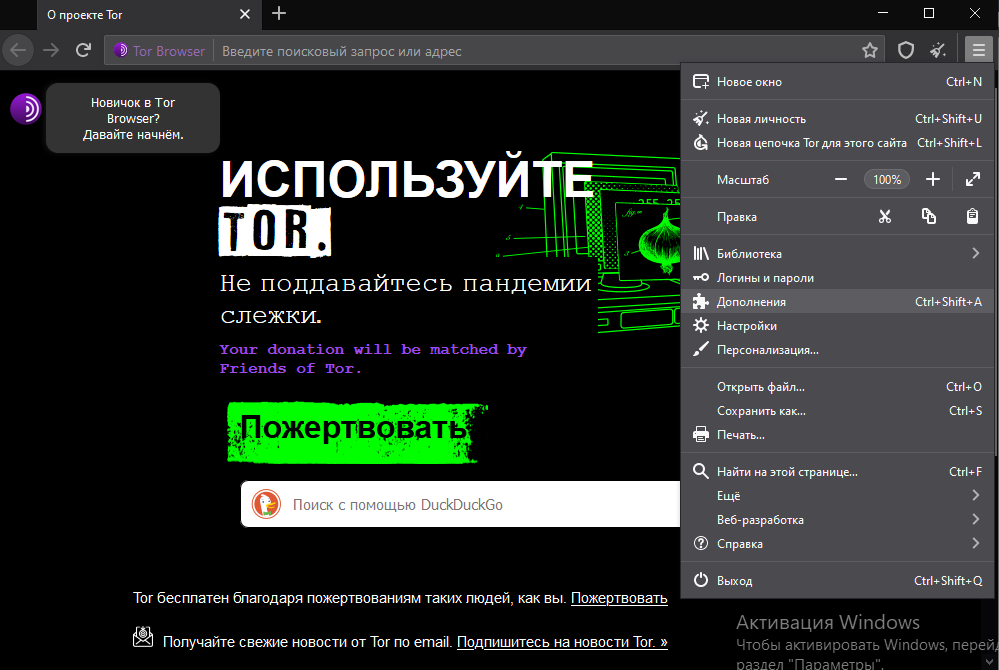The image size is (999, 670).
Task: Click the newsletter envelope icon
Action: [143, 636]
